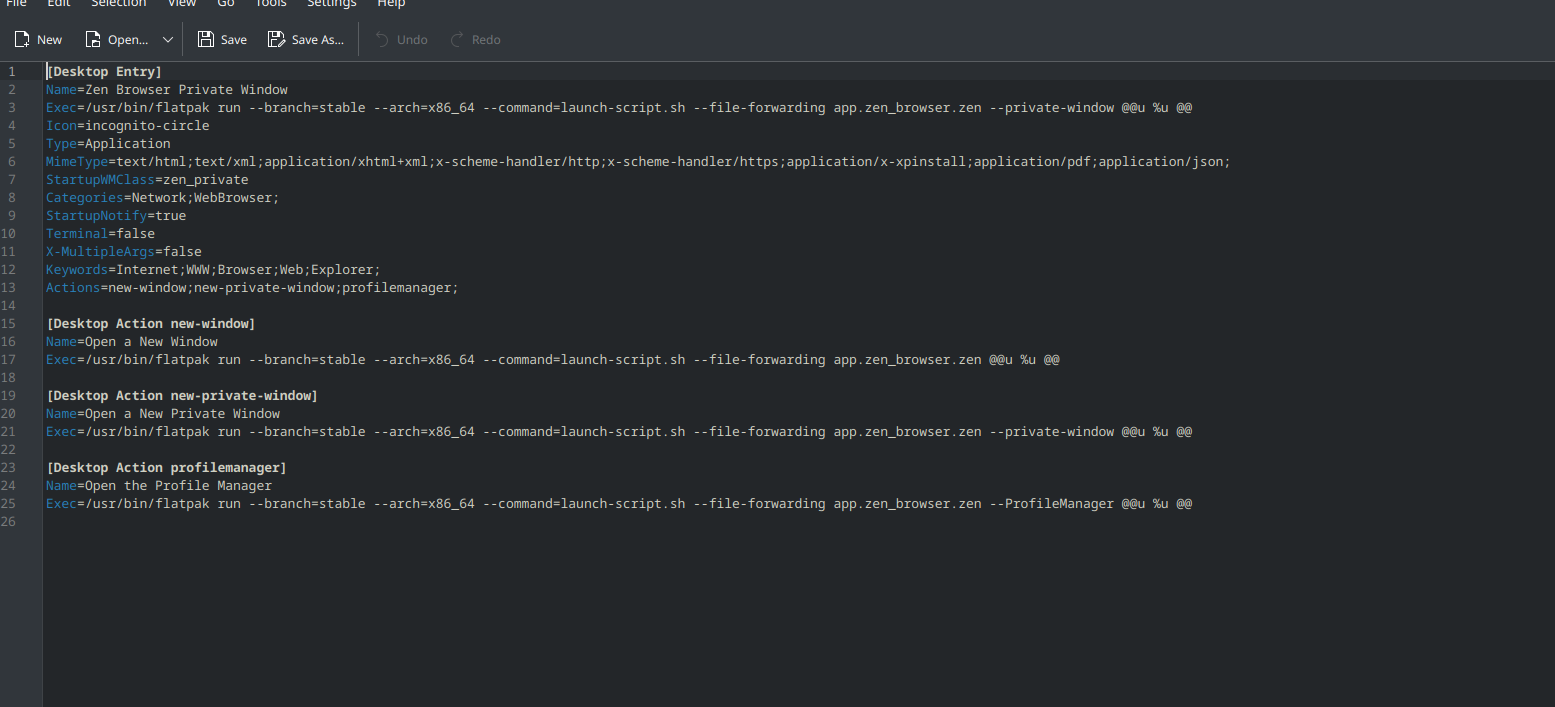Click the StartupWMClass=zen_private line
Image resolution: width=1555 pixels, height=707 pixels.
pos(147,180)
